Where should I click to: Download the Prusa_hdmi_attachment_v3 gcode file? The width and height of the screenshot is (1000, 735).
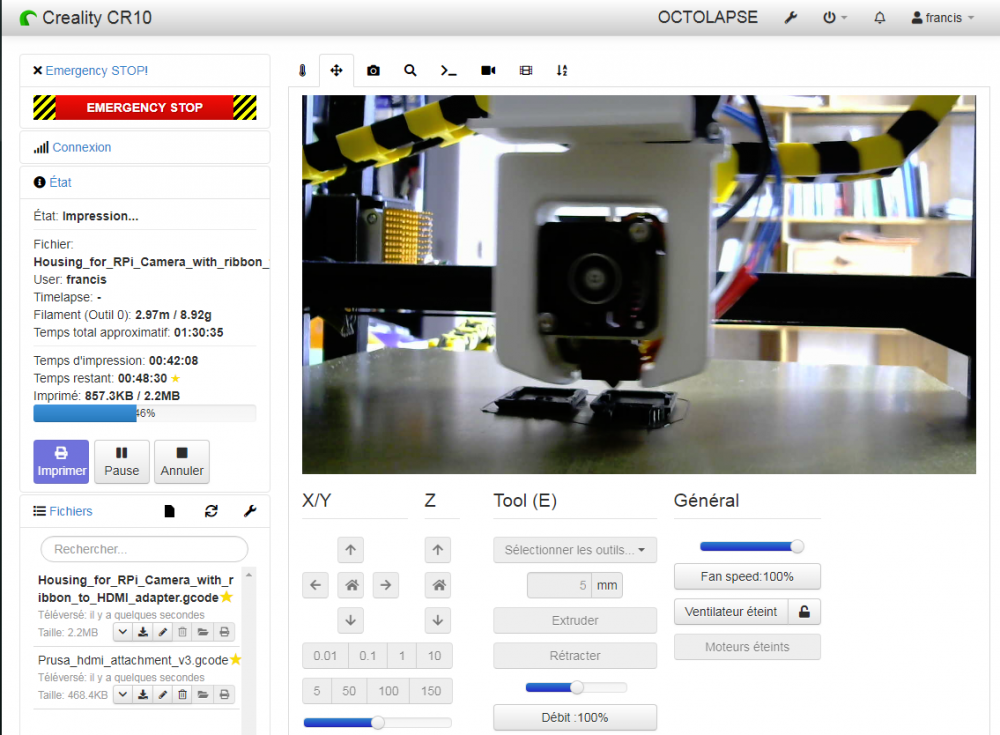click(143, 695)
